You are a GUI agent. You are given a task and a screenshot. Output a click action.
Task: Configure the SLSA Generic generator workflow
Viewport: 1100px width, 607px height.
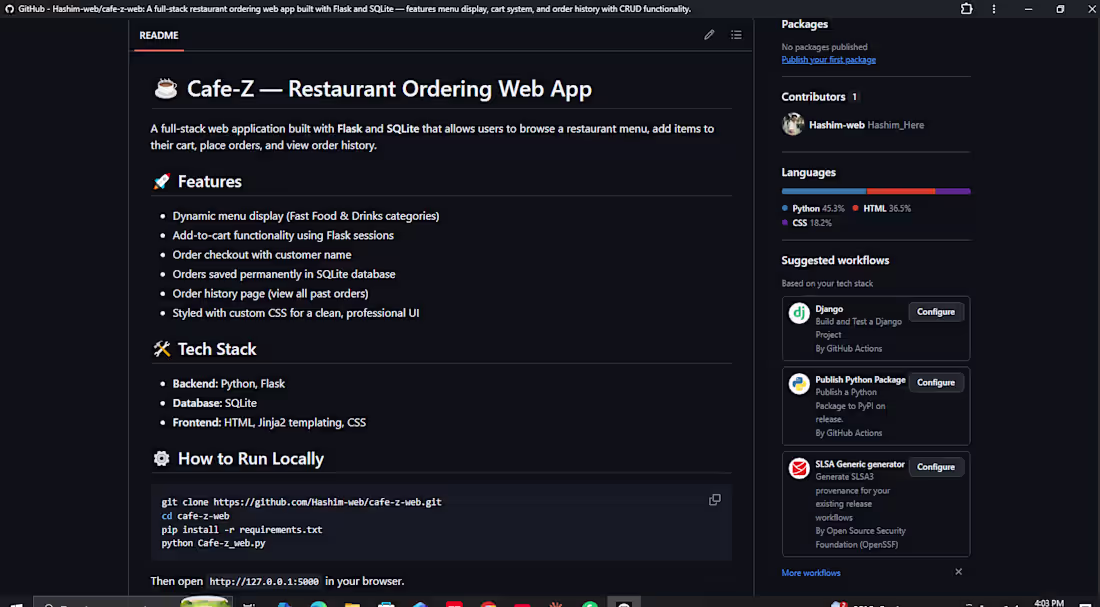[x=936, y=467]
